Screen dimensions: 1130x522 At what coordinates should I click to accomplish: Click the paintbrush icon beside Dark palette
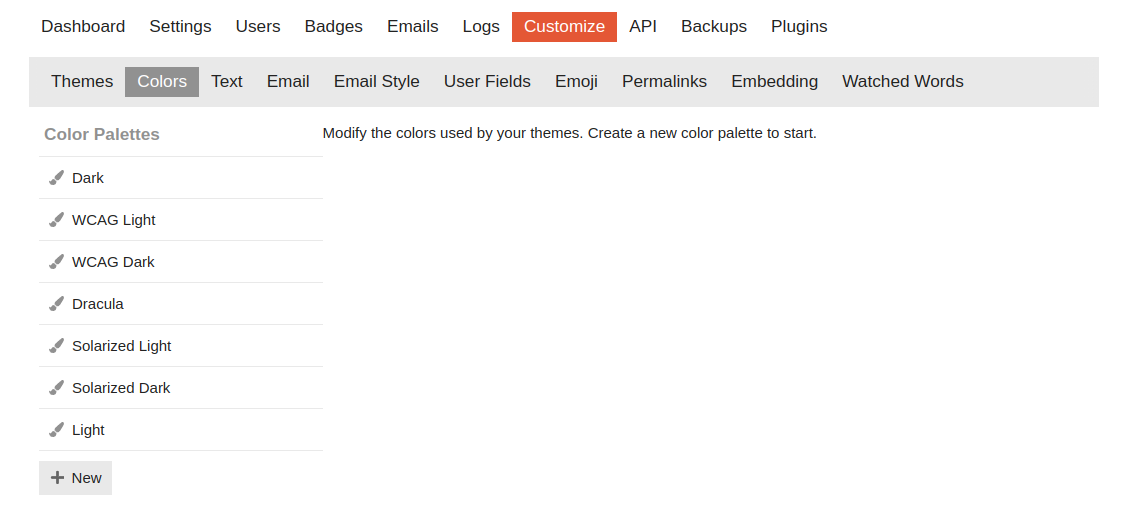(x=57, y=178)
